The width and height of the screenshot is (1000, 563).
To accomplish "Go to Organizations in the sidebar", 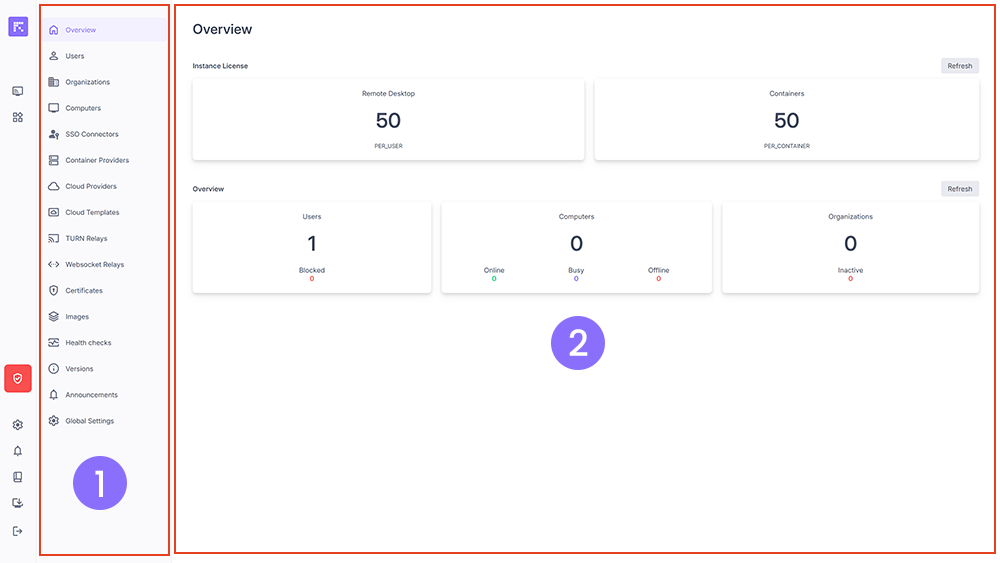I will pyautogui.click(x=87, y=82).
